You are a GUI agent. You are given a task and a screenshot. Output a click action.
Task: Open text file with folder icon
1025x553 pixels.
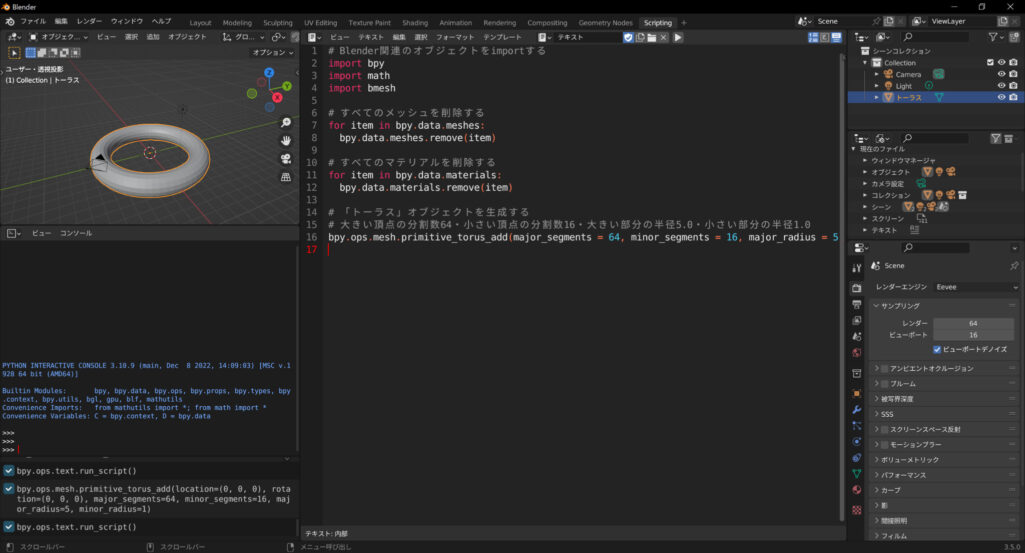coord(652,37)
